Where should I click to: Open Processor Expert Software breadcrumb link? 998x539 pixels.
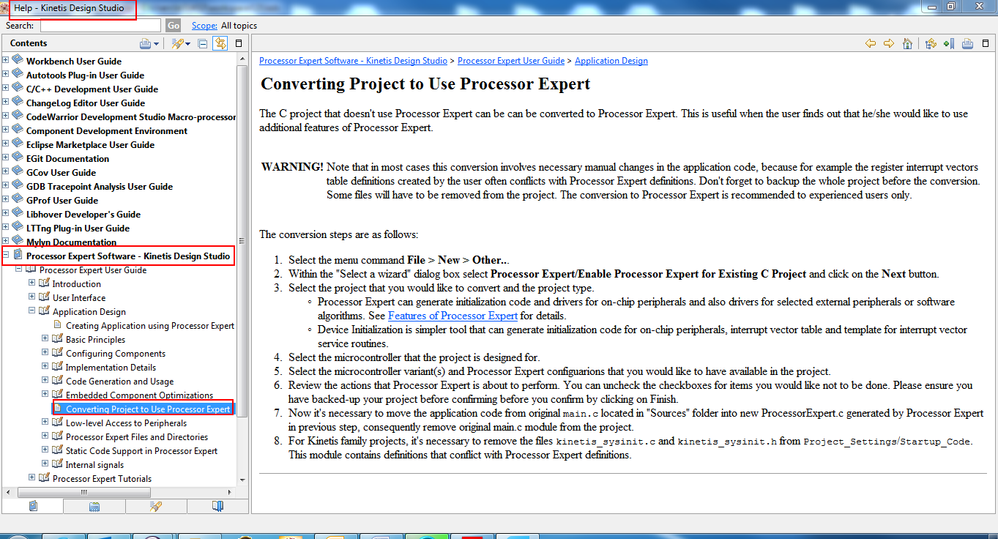coord(353,60)
